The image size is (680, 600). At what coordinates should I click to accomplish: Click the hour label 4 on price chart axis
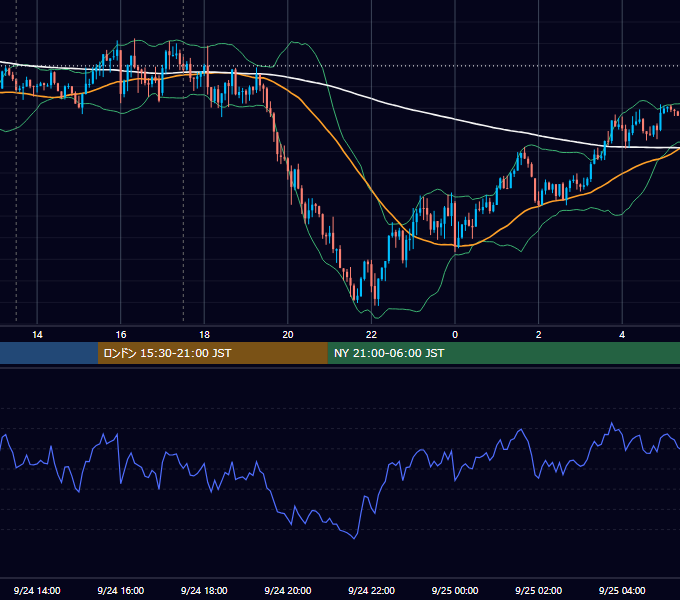pos(622,335)
